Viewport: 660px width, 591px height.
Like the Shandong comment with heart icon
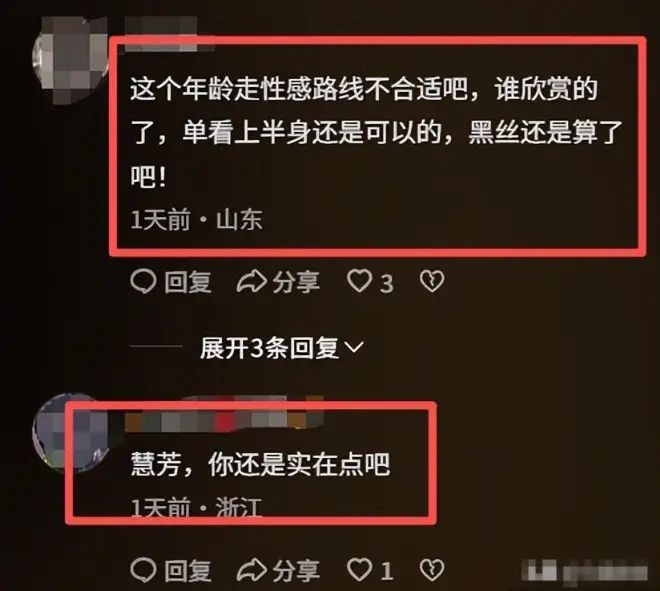359,281
